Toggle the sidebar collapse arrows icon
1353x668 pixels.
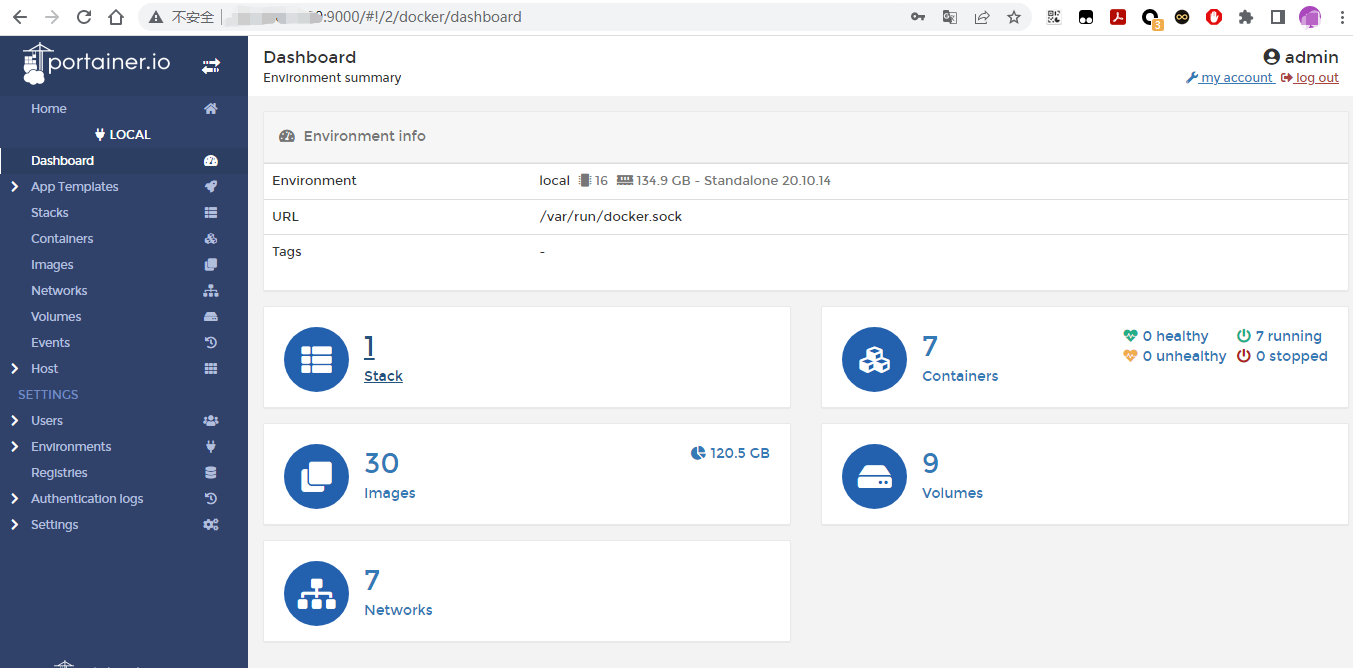pos(211,66)
